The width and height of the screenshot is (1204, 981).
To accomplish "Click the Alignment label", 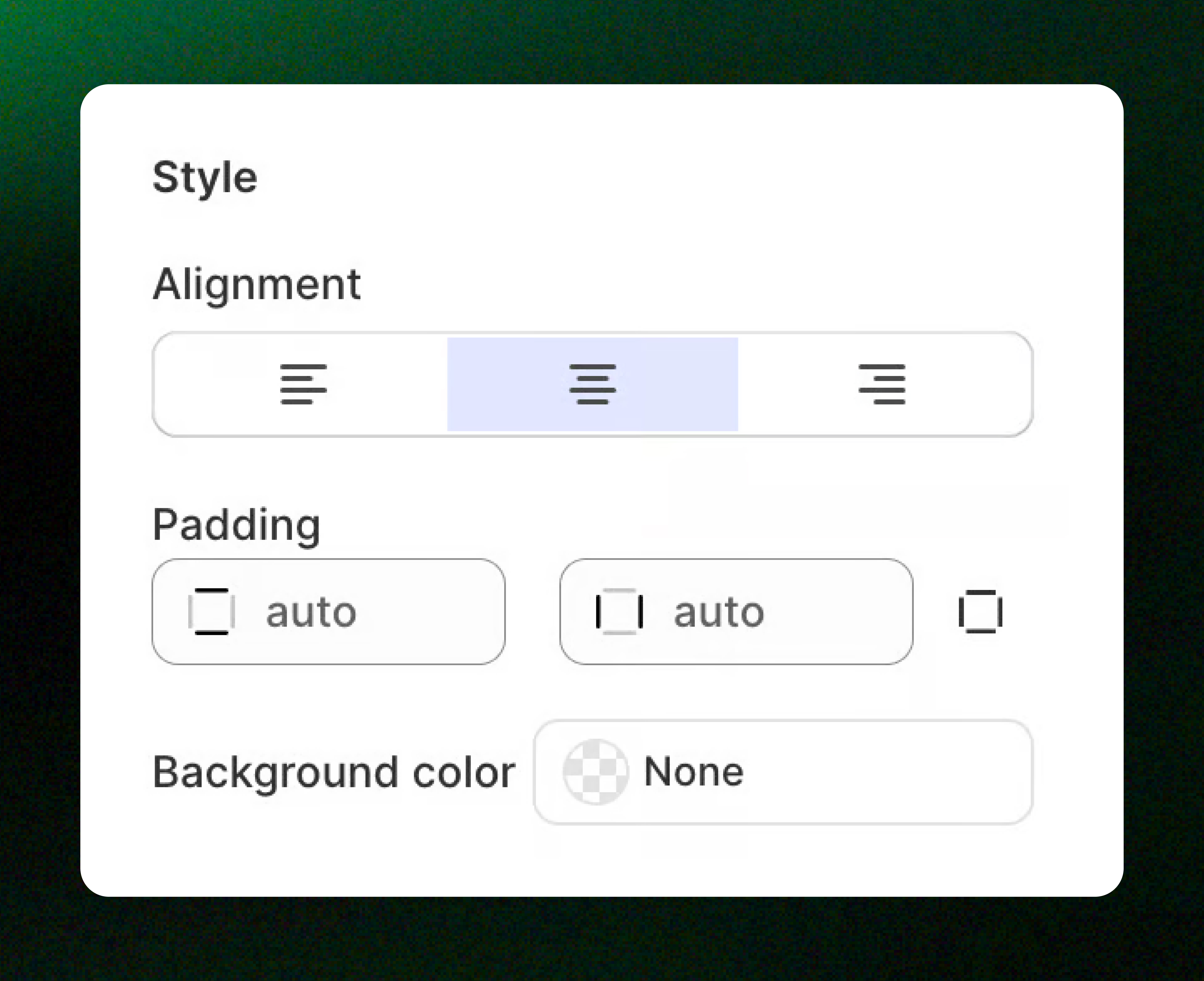I will pos(257,284).
